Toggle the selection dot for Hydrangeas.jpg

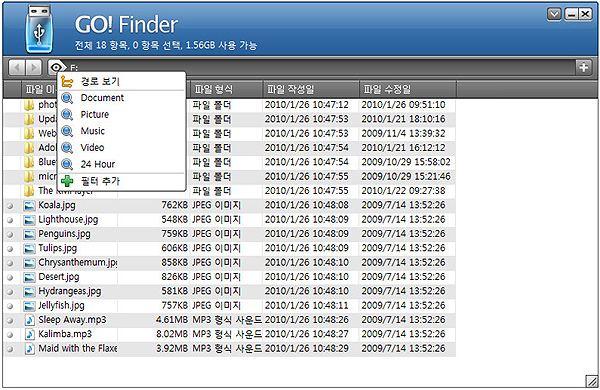click(x=10, y=292)
